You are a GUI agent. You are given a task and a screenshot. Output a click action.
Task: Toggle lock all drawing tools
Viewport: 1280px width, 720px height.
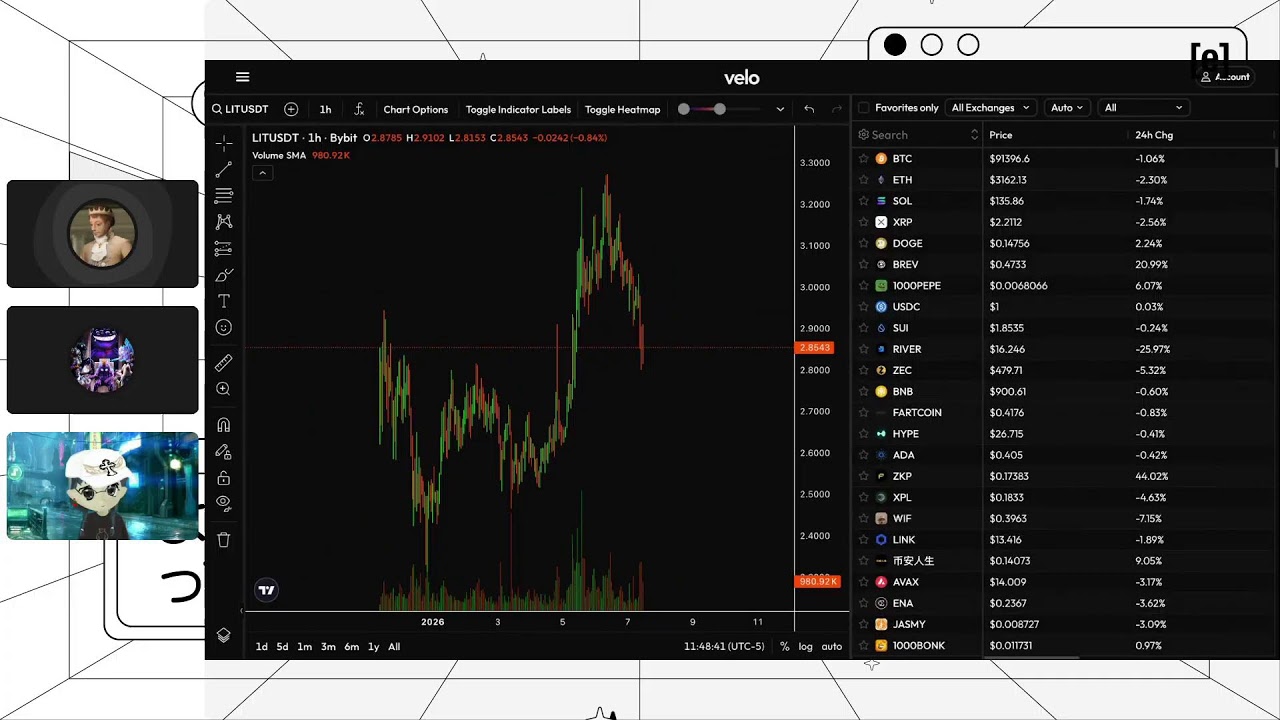click(x=223, y=478)
